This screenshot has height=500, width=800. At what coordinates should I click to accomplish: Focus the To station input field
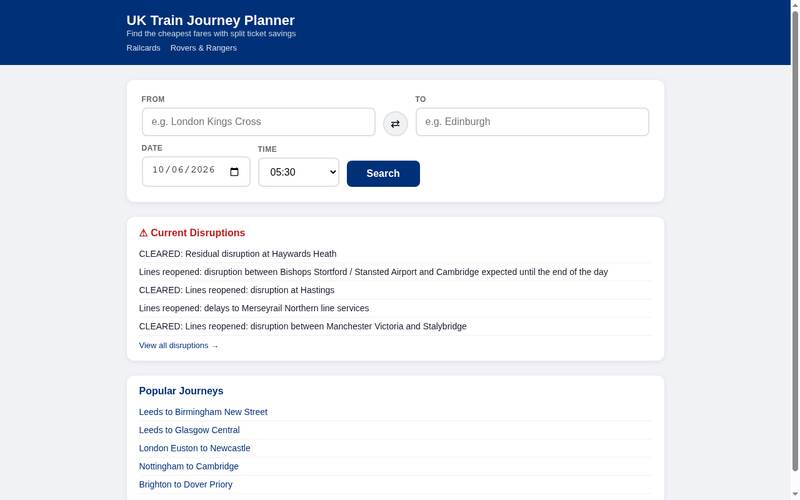coord(532,121)
